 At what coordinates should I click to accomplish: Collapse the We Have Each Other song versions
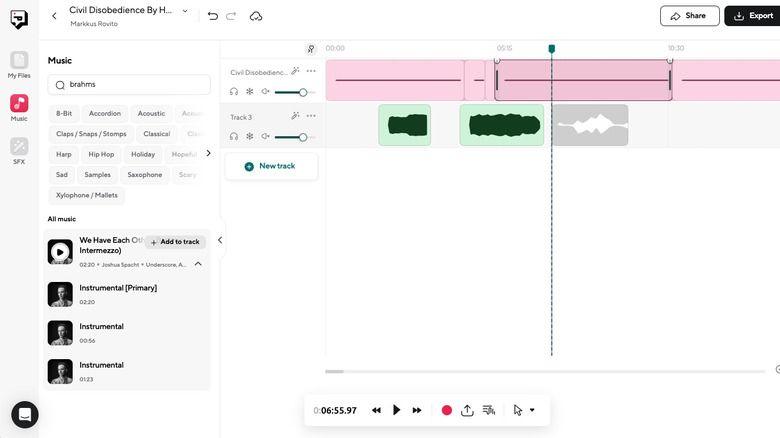click(198, 264)
